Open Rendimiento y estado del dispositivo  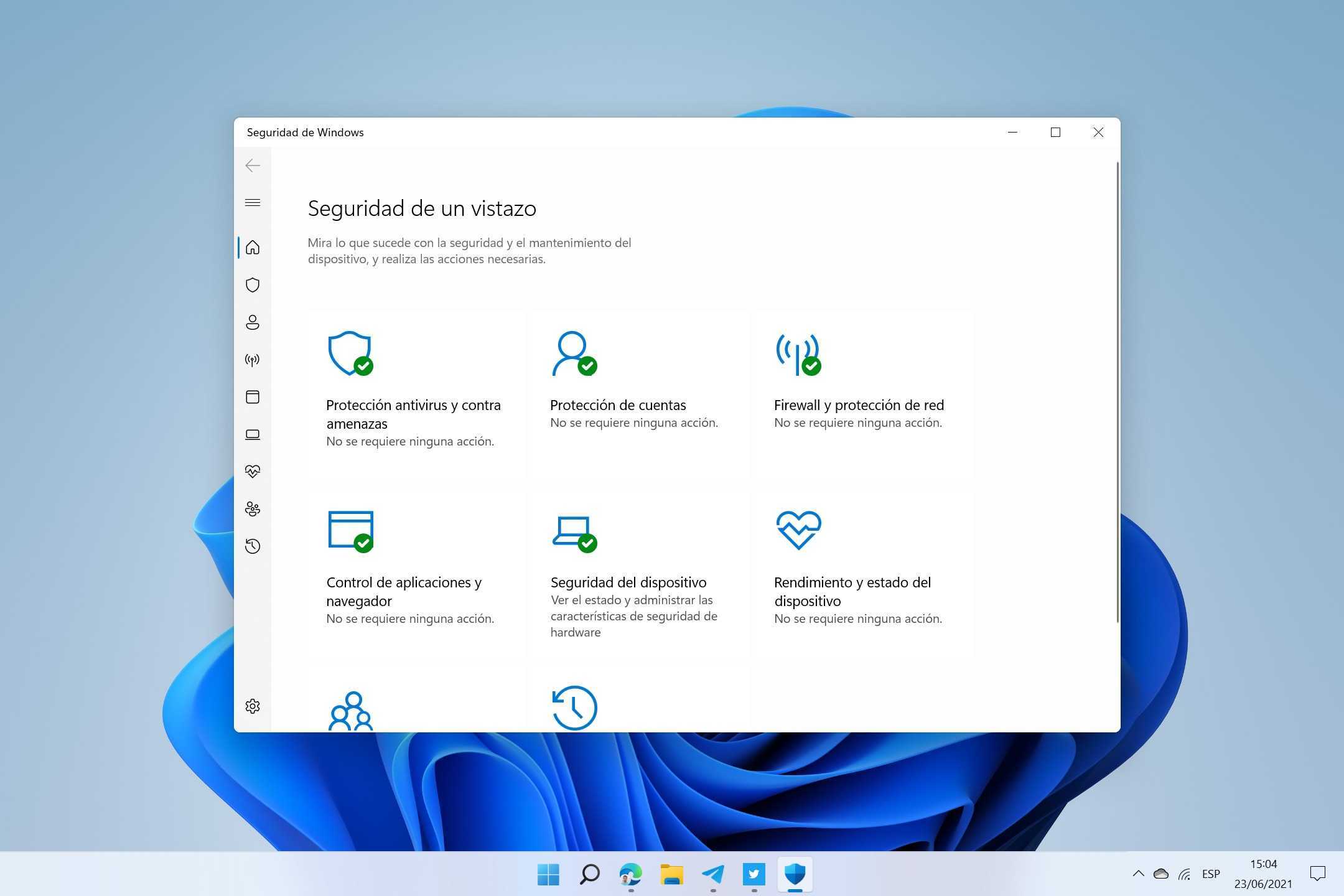click(x=852, y=592)
